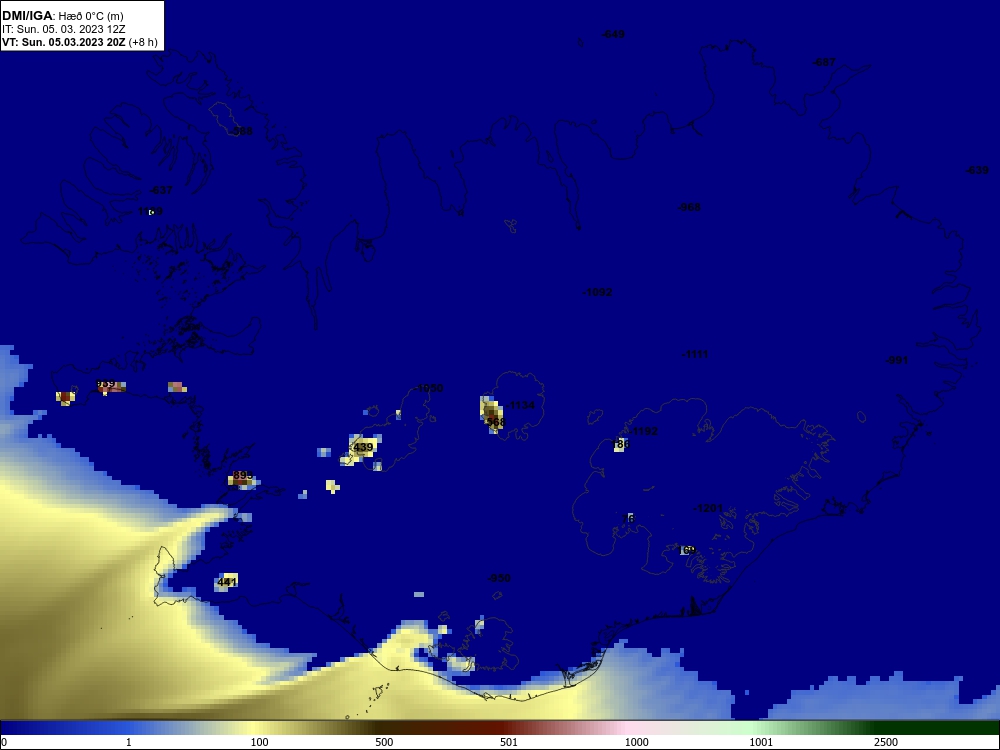Click the '500' tick on the color scale

[x=384, y=742]
